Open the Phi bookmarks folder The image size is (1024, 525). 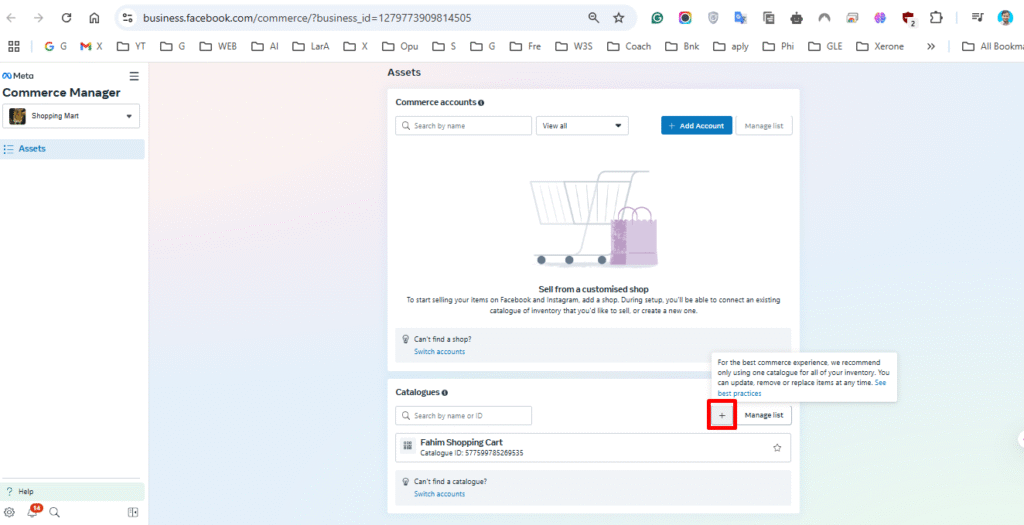[x=779, y=46]
